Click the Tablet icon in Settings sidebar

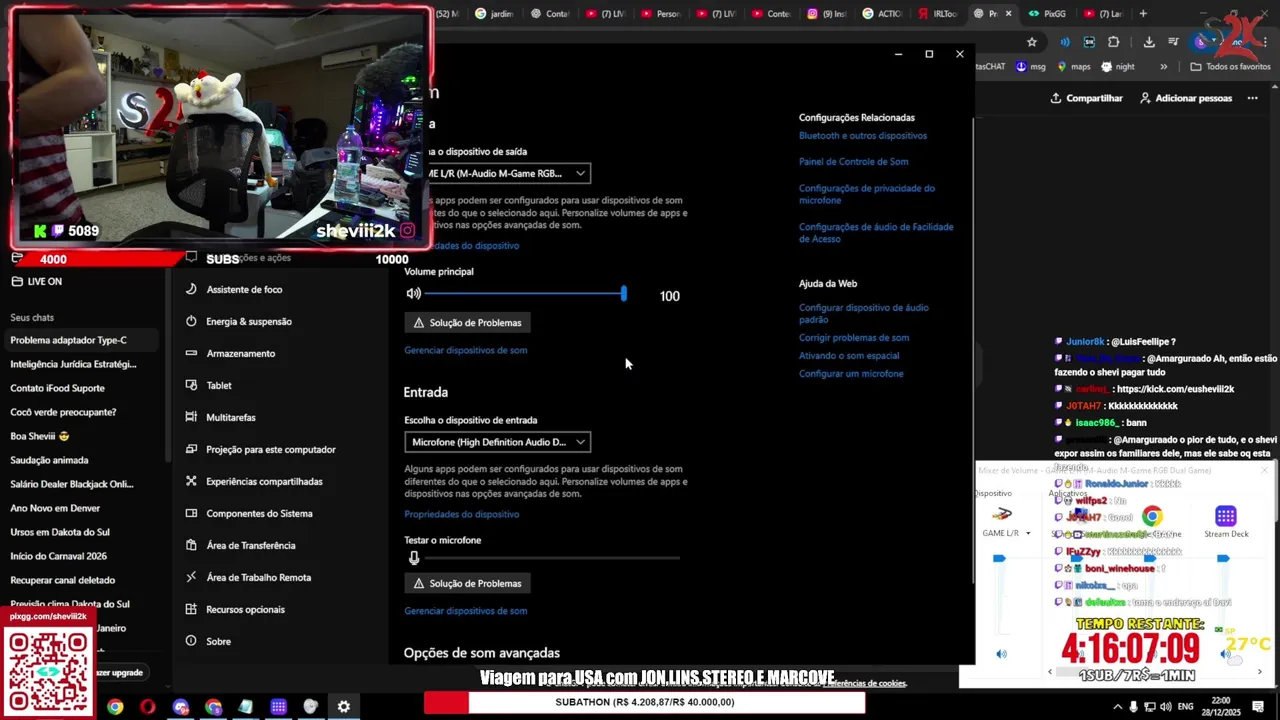191,385
